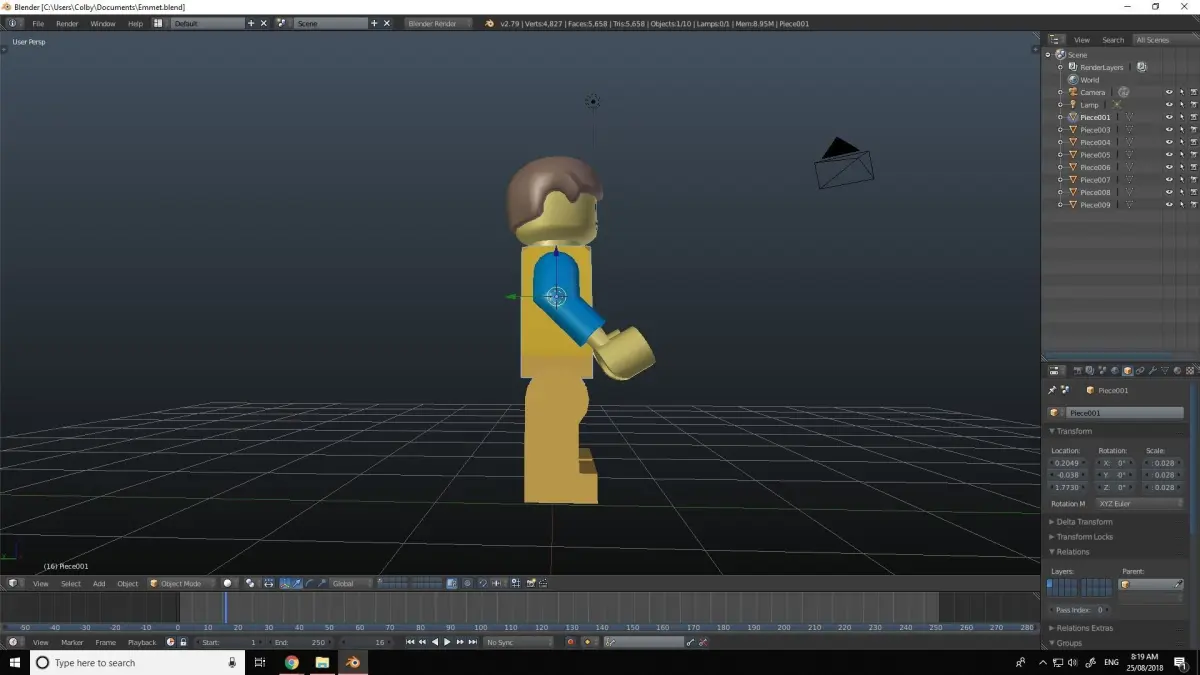Toggle Camera visibility eye in outliner
Image resolution: width=1200 pixels, height=675 pixels.
(1168, 92)
